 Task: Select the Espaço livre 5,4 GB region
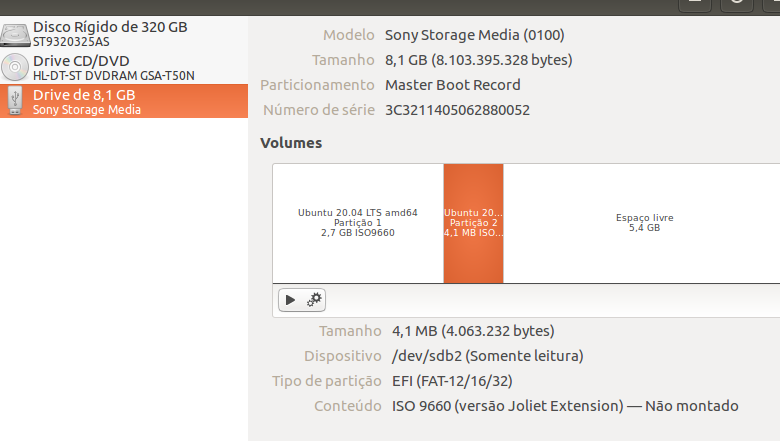(x=644, y=223)
